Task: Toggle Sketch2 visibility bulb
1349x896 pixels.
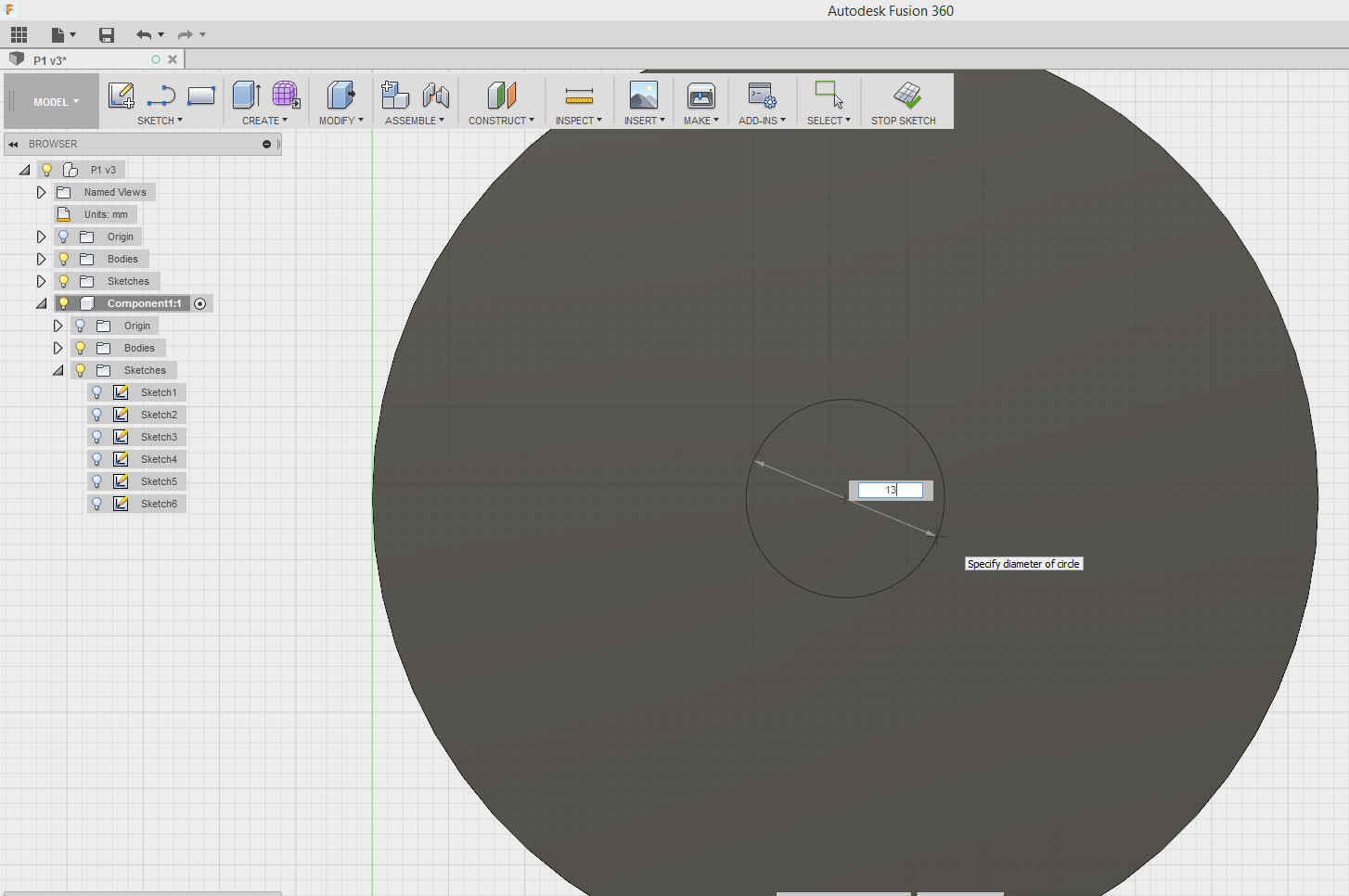Action: tap(96, 415)
